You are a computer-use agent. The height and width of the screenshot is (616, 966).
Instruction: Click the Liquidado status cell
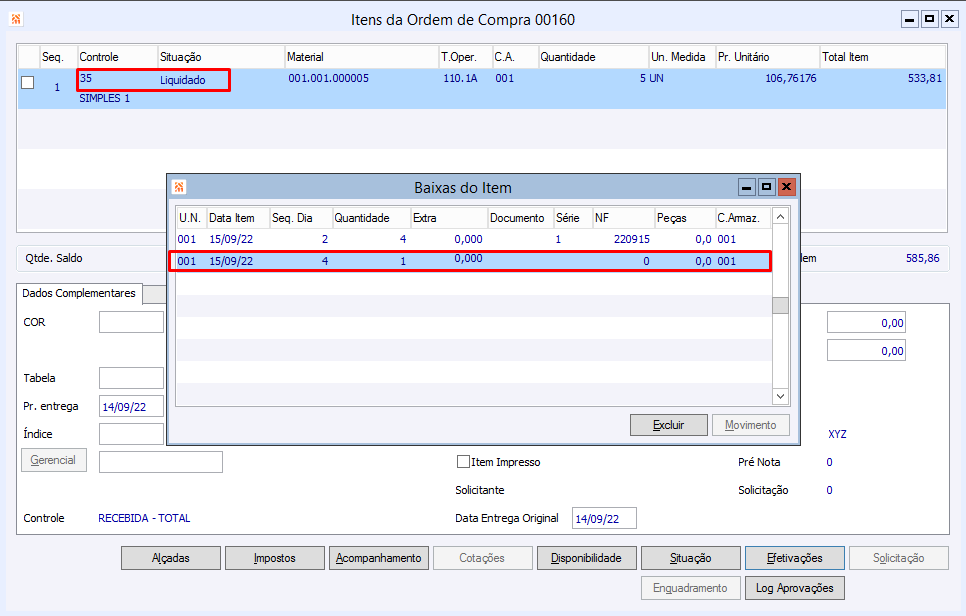click(x=183, y=80)
